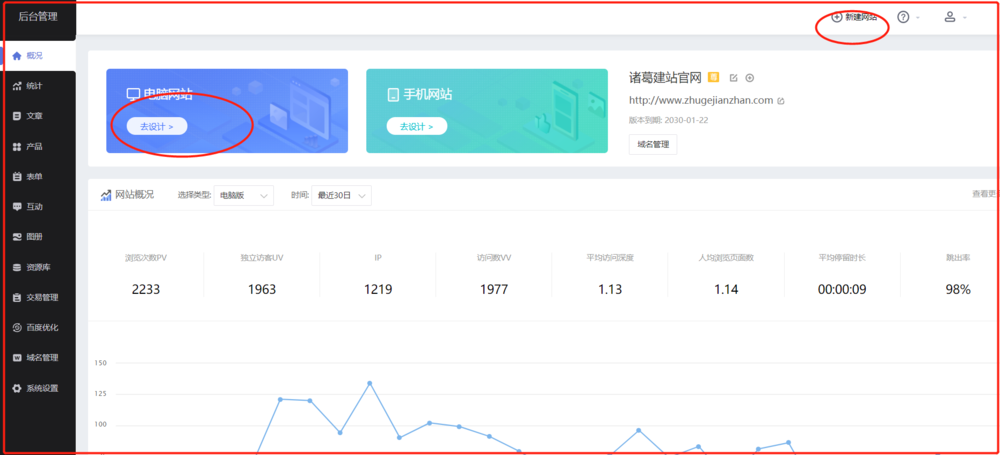
Task: Click the edit pencil icon beside 诸葛建站官网
Action: pyautogui.click(x=733, y=78)
